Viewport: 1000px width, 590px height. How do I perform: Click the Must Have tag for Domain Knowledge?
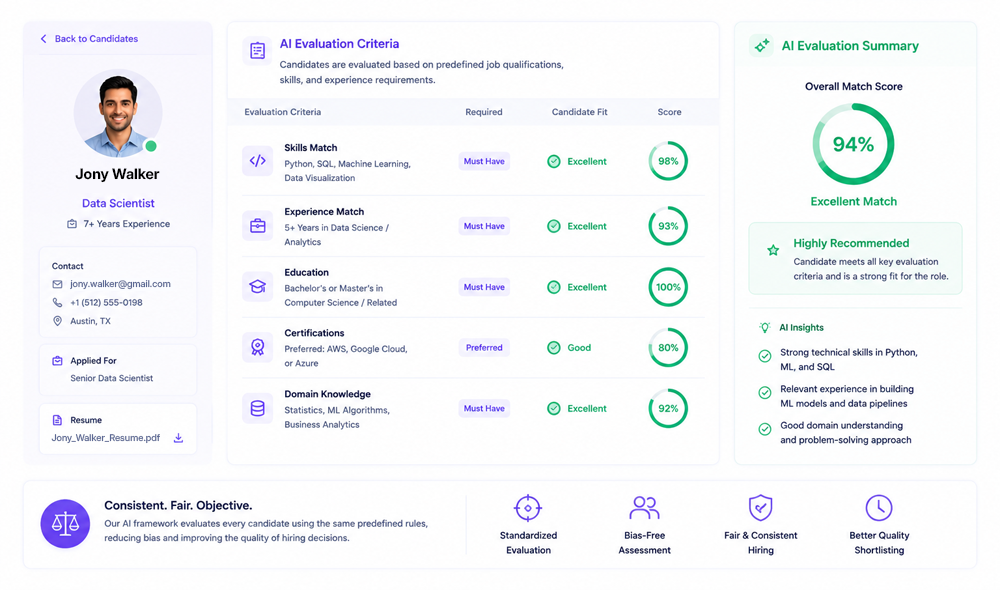pos(484,408)
